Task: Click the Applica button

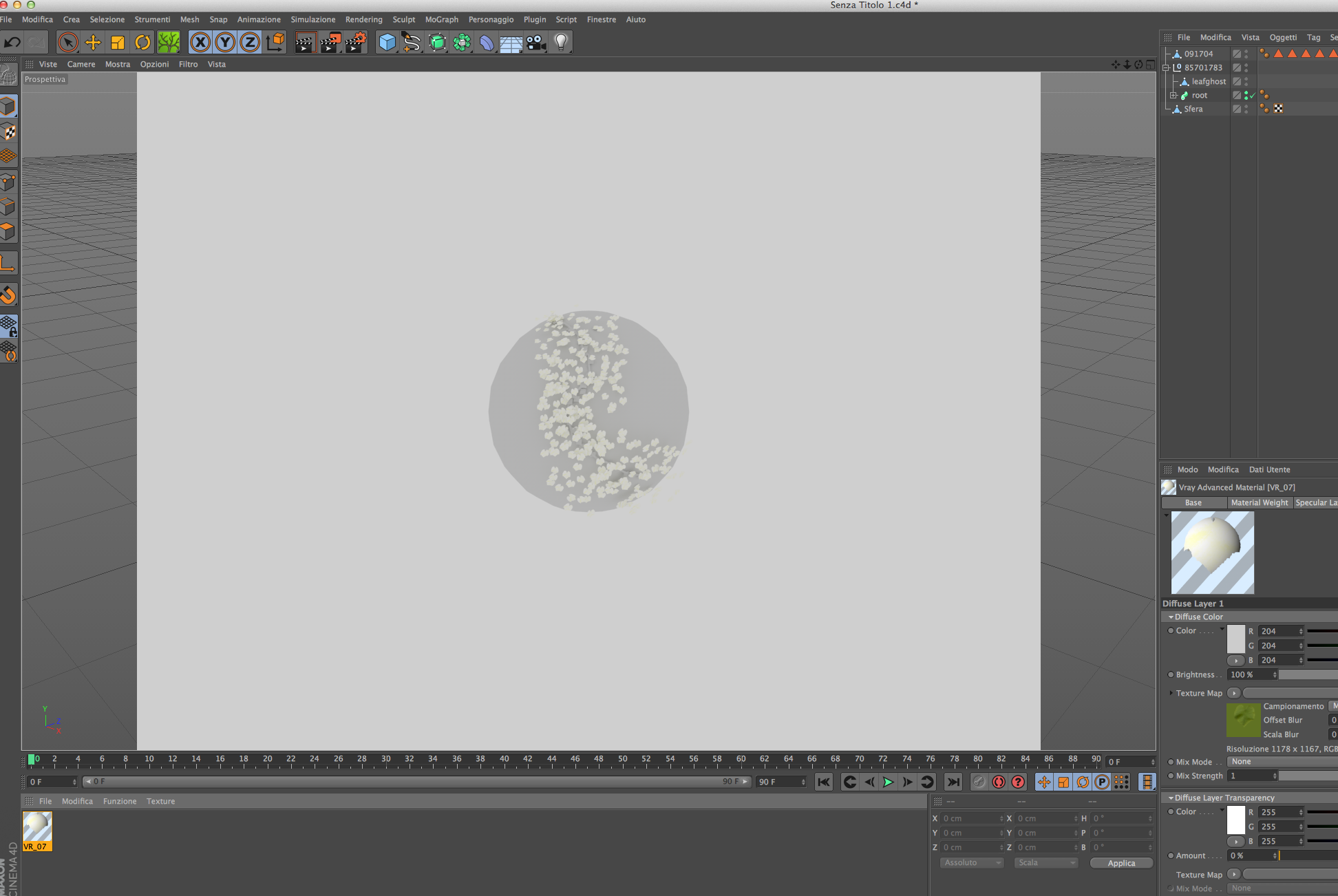Action: coord(1121,863)
